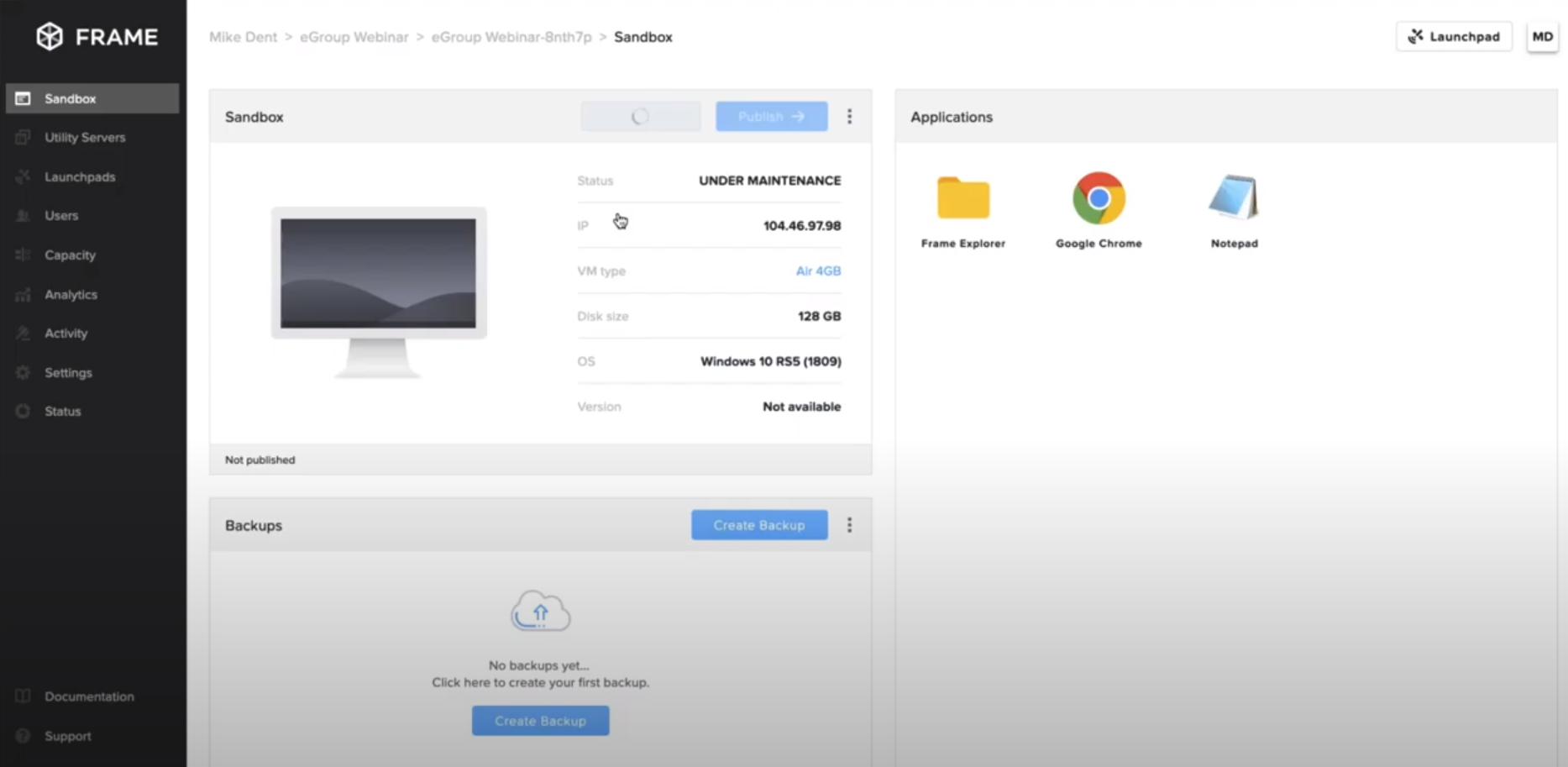Go to the Status section
The width and height of the screenshot is (1568, 767).
[62, 411]
